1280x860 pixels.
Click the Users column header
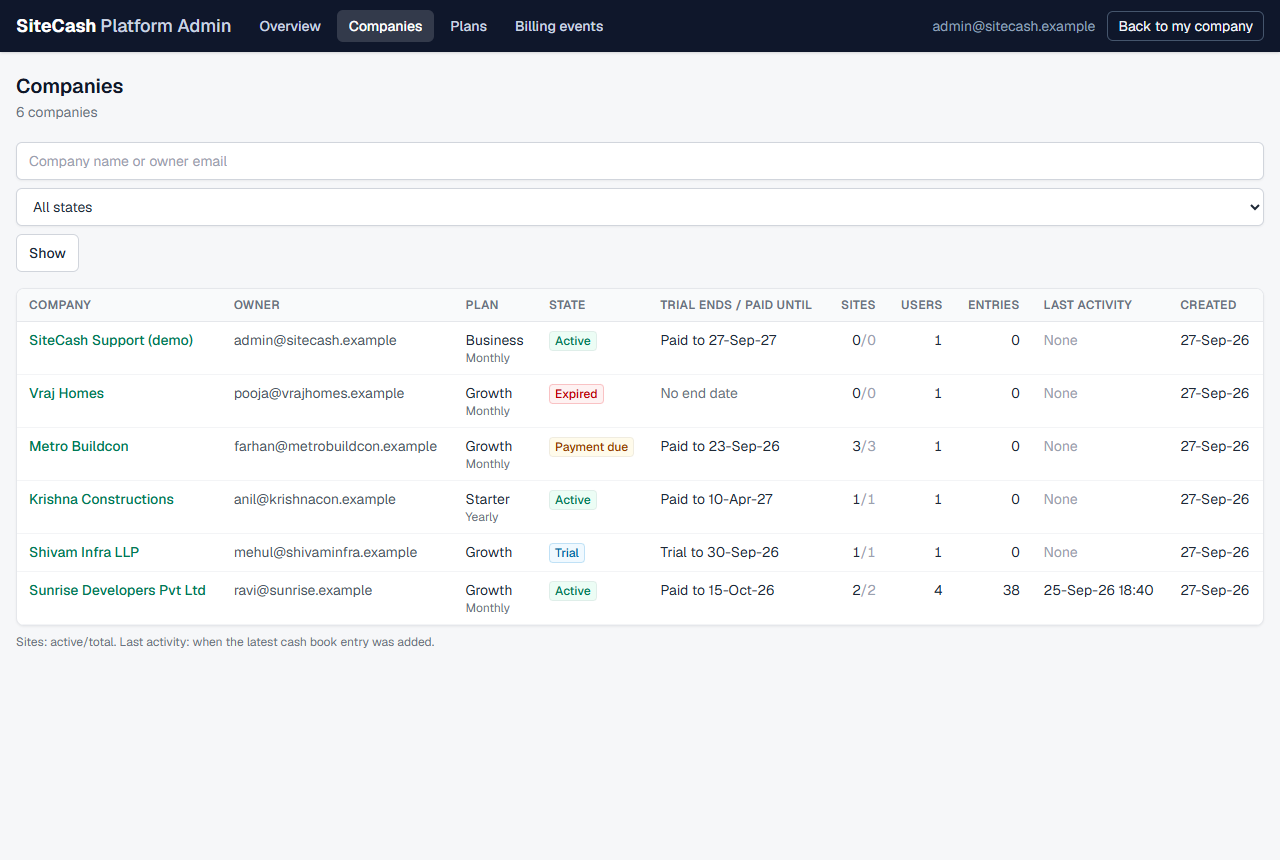click(921, 305)
